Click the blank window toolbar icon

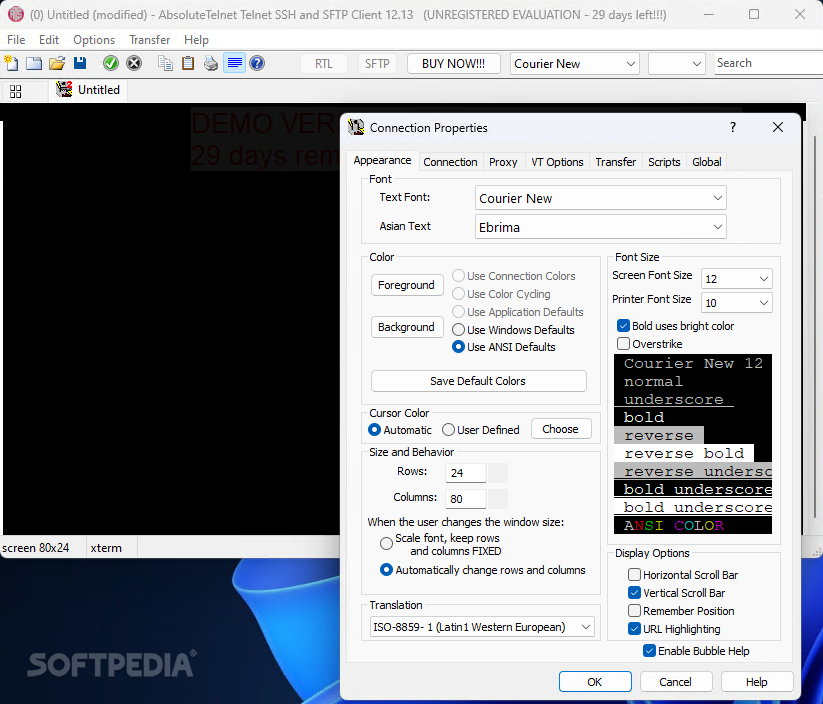(34, 64)
